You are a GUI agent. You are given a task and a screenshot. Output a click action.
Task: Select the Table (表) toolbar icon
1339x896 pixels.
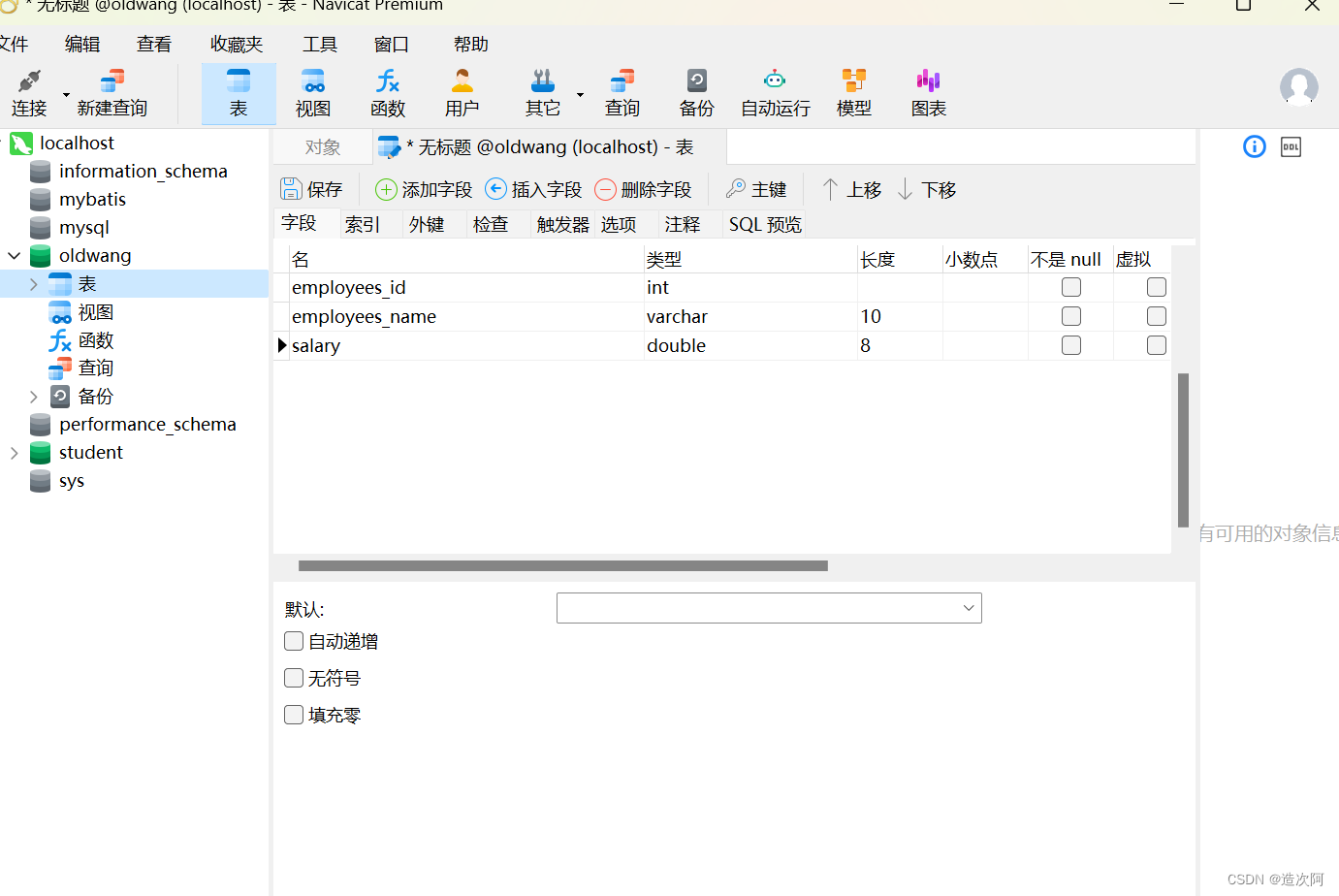click(x=239, y=93)
